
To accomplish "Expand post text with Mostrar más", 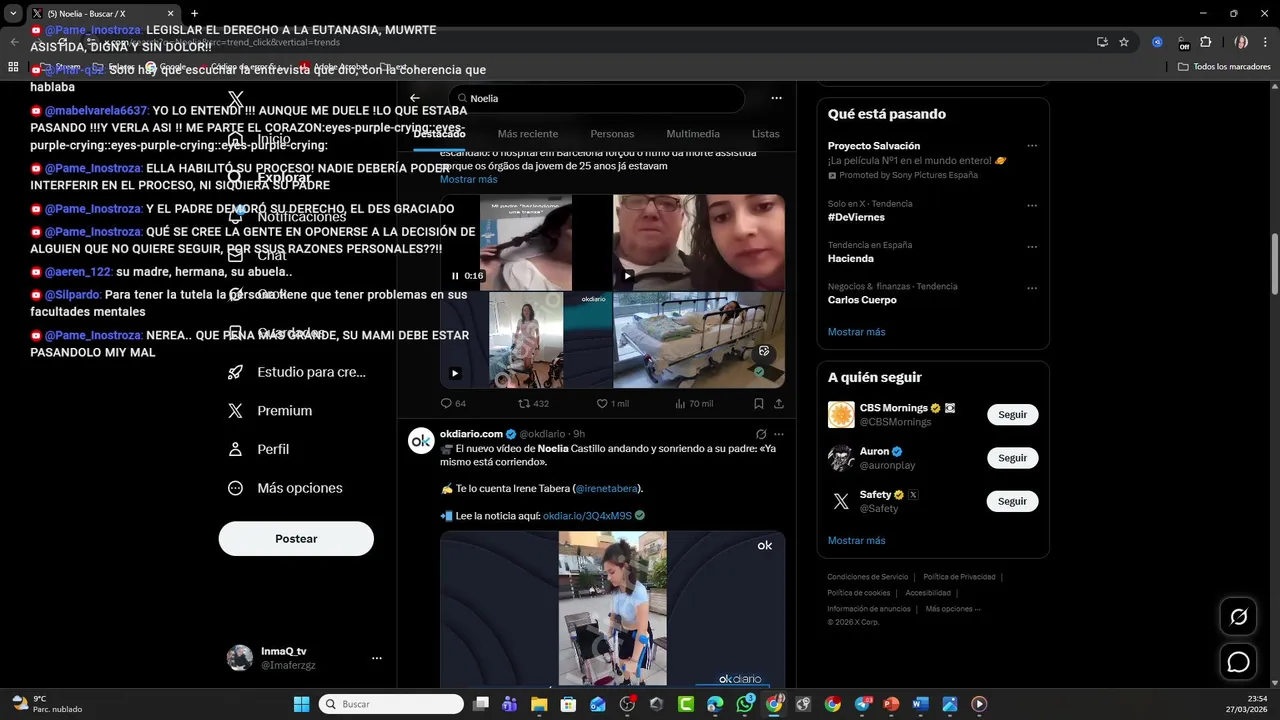I will [x=468, y=179].
